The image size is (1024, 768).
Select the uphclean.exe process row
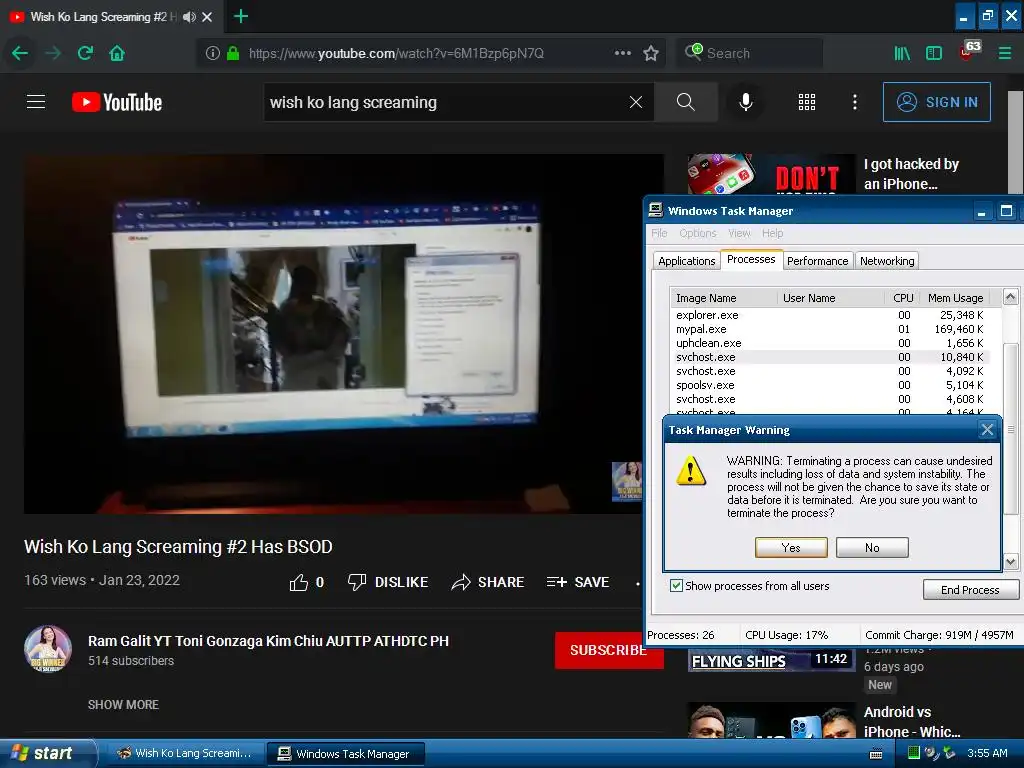point(830,343)
